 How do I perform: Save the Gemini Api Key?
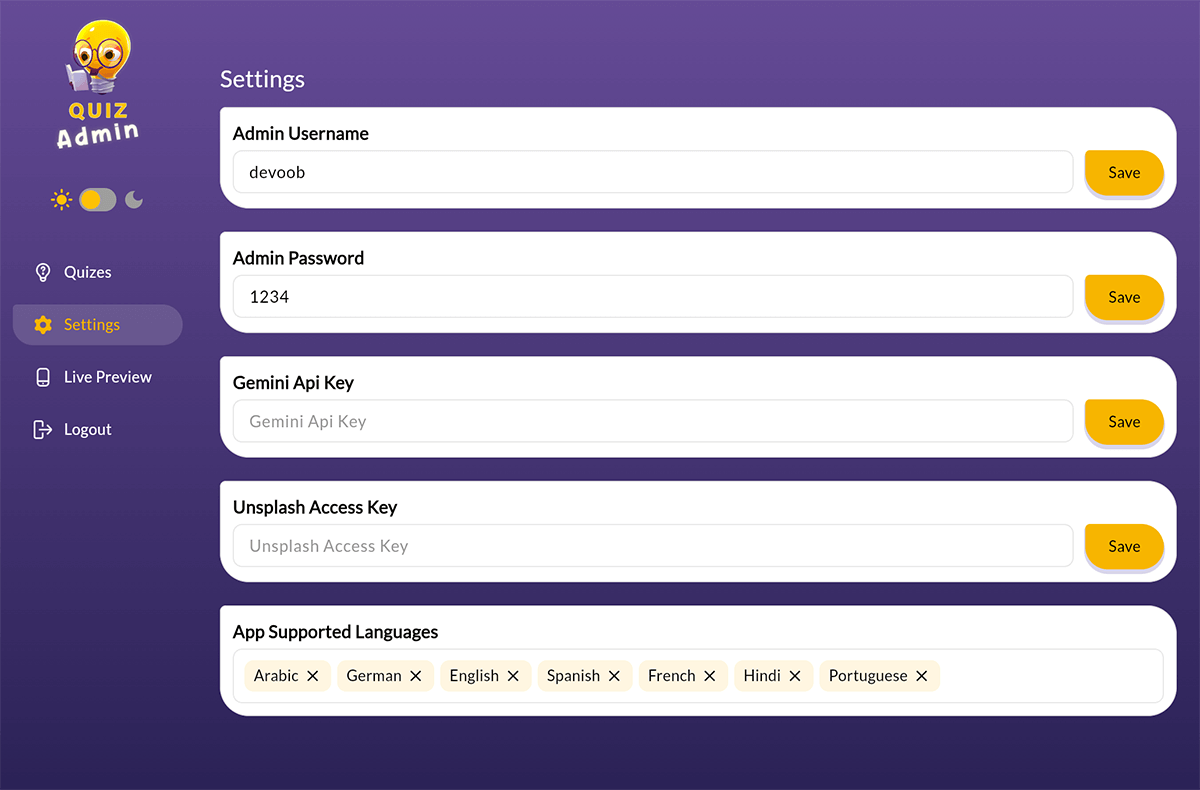[1124, 422]
